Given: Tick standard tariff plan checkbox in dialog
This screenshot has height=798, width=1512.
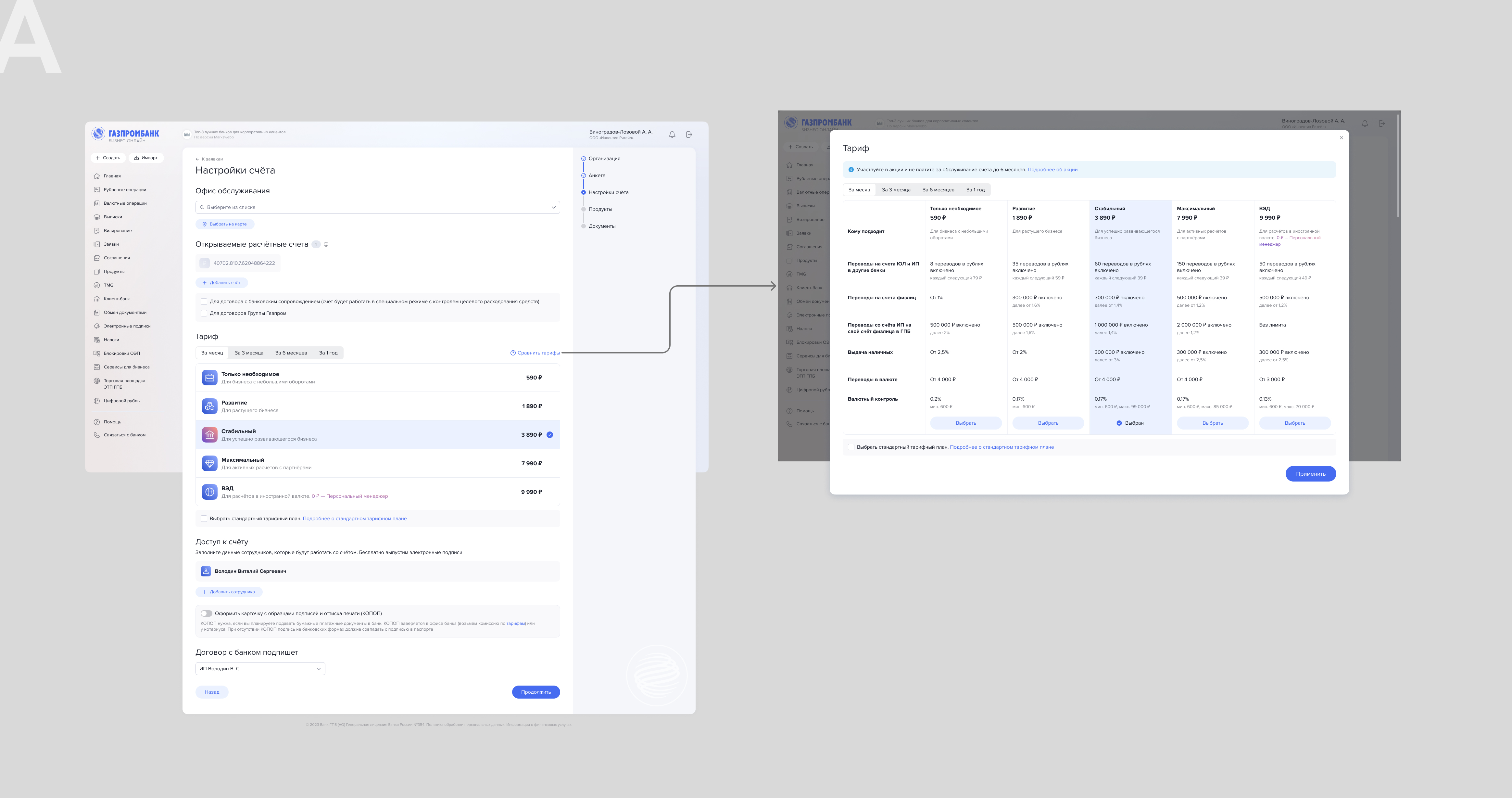Looking at the screenshot, I should (851, 447).
